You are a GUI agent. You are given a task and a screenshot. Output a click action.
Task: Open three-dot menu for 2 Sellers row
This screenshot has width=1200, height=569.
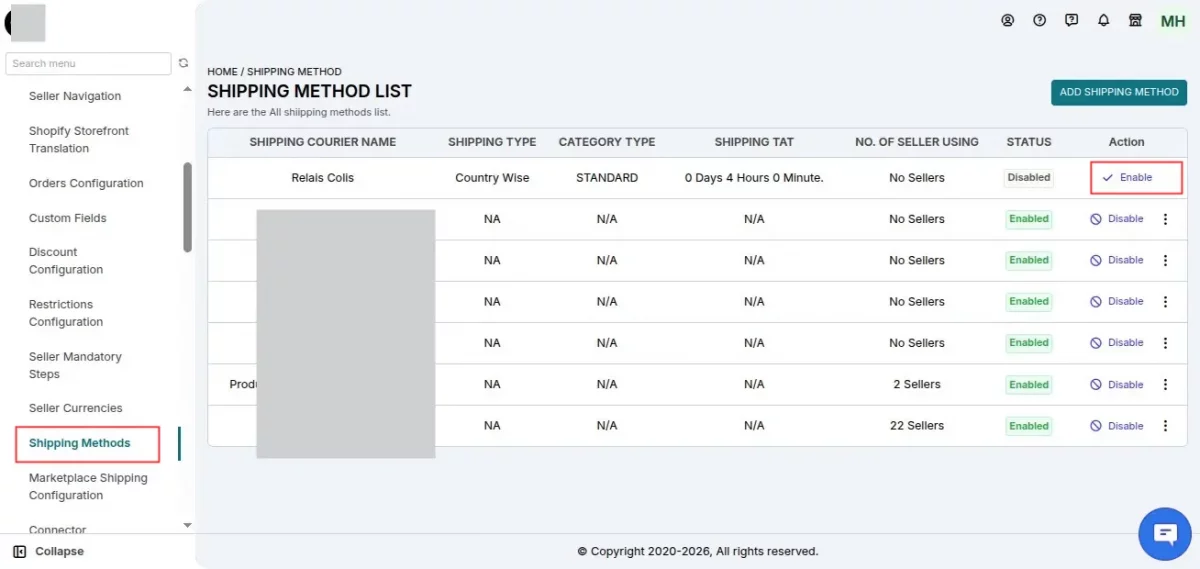pos(1165,385)
